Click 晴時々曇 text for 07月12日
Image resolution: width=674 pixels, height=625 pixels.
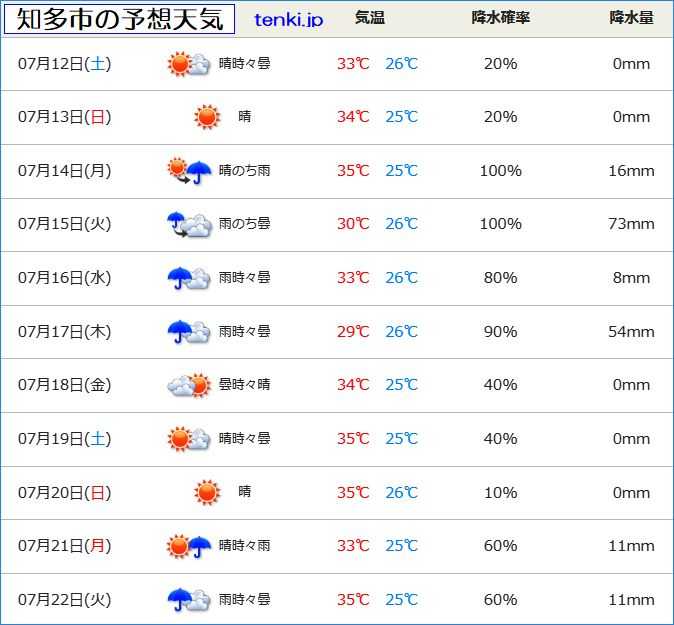pos(245,64)
